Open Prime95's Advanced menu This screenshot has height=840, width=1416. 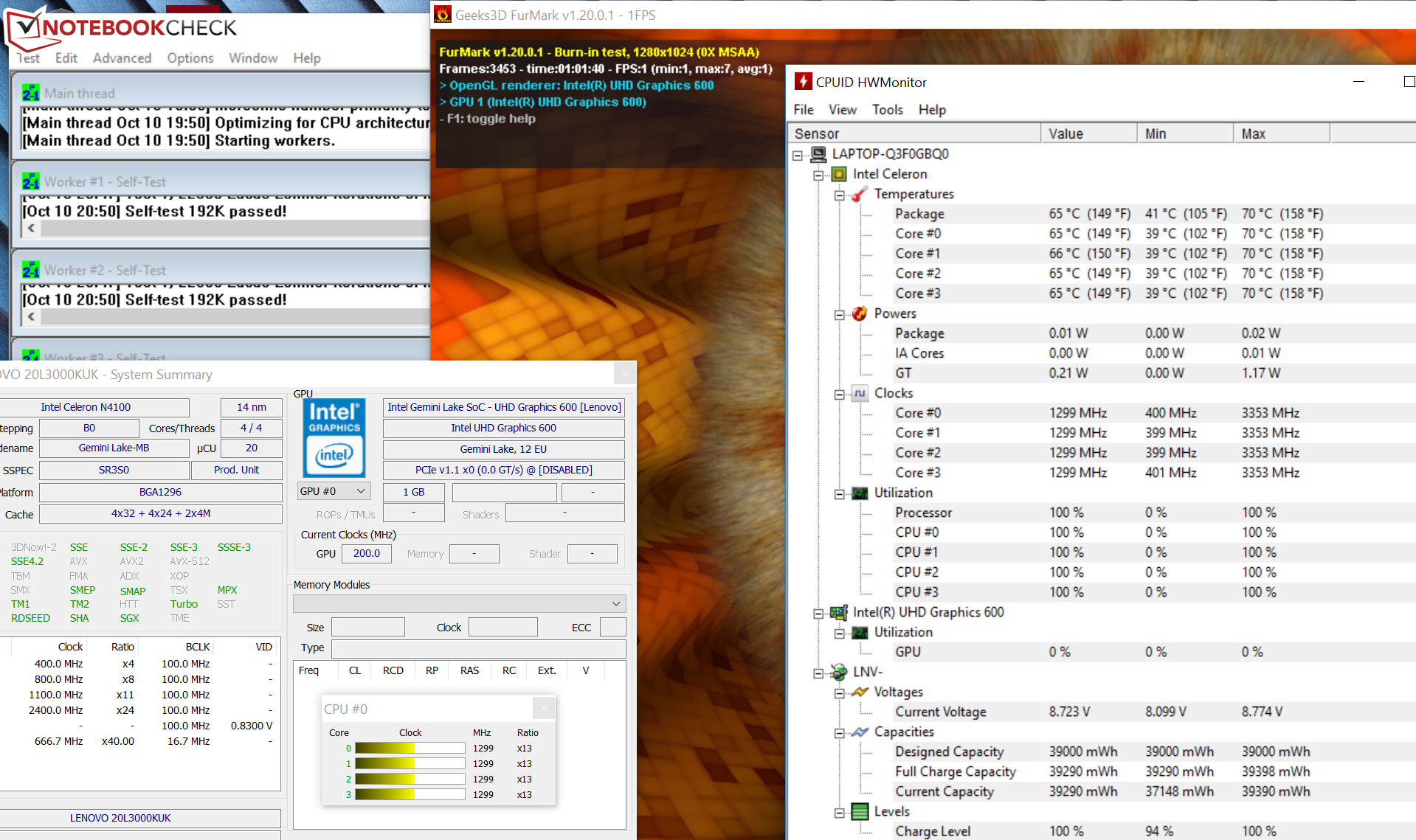tap(122, 58)
